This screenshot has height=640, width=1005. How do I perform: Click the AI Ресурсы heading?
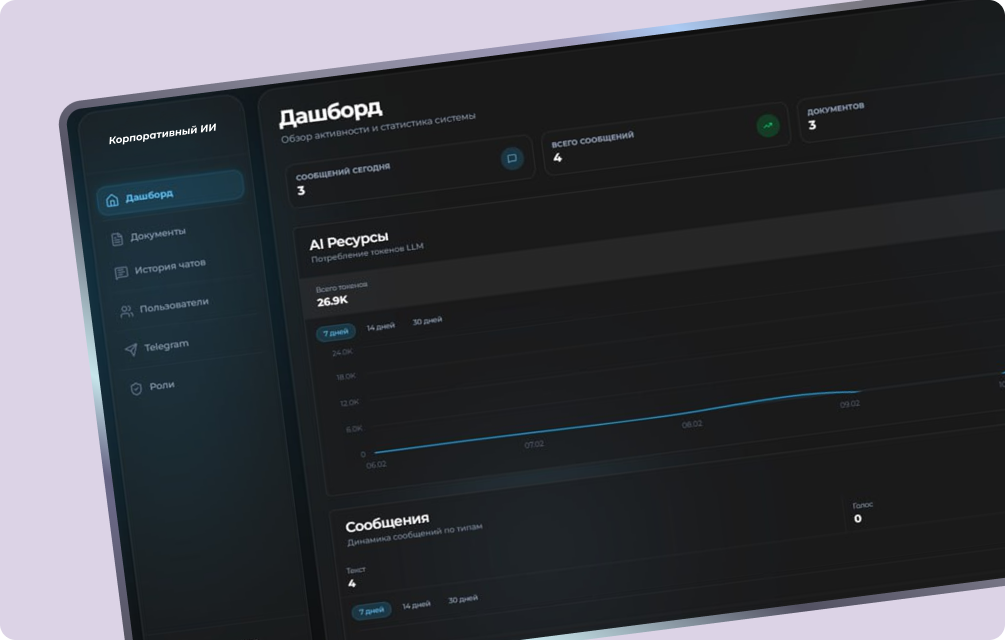[x=349, y=241]
